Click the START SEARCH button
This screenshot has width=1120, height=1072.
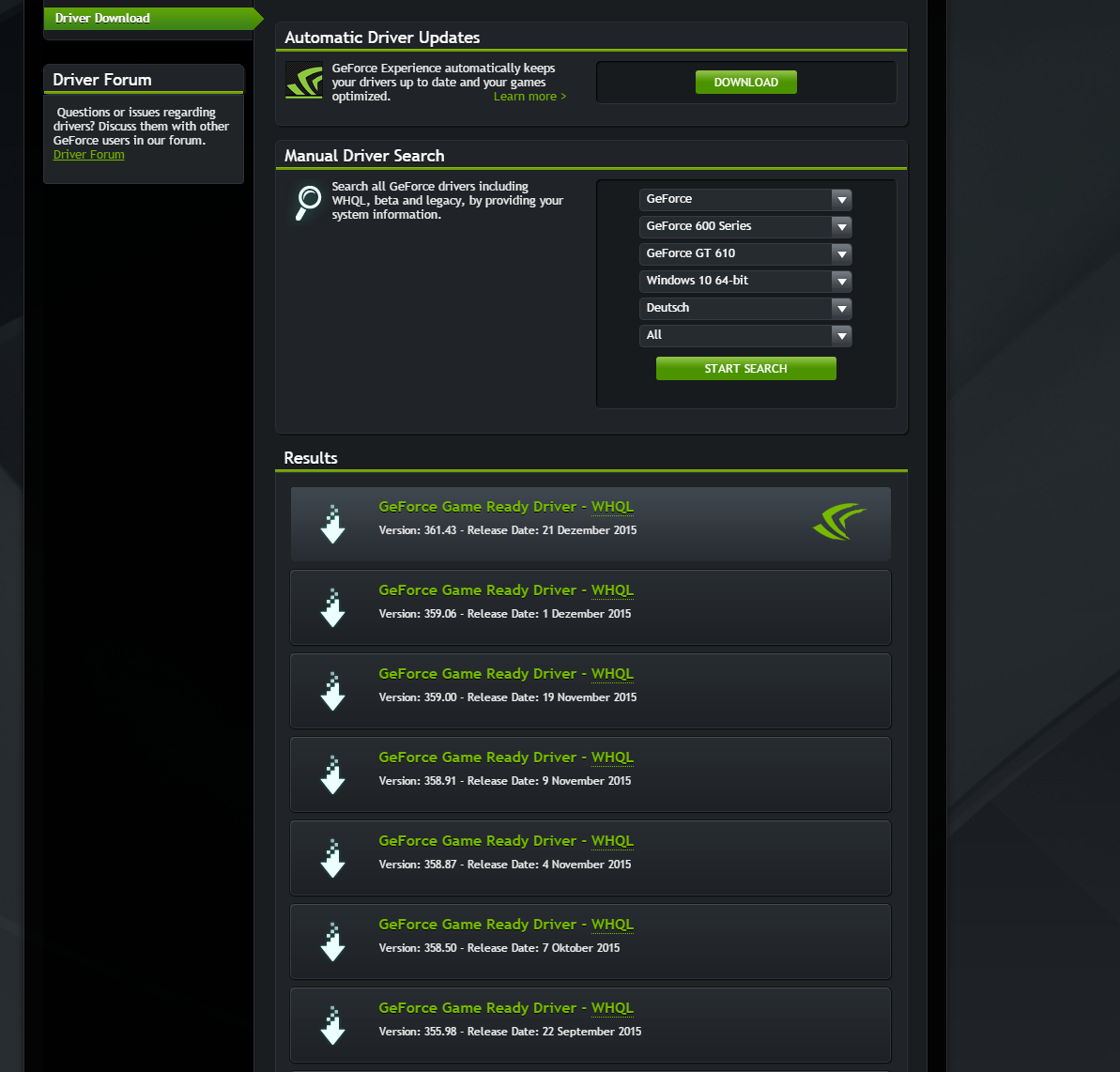coord(745,369)
